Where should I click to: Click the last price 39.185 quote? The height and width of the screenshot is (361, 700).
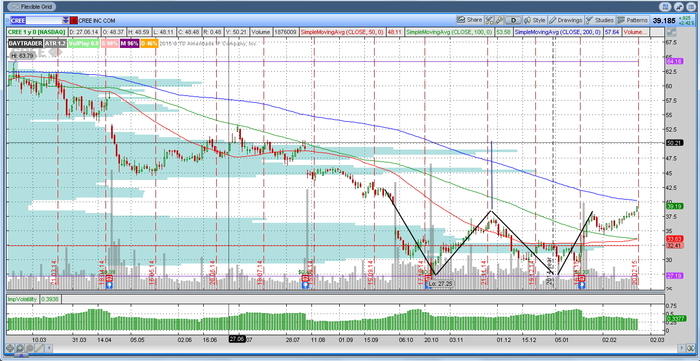664,21
